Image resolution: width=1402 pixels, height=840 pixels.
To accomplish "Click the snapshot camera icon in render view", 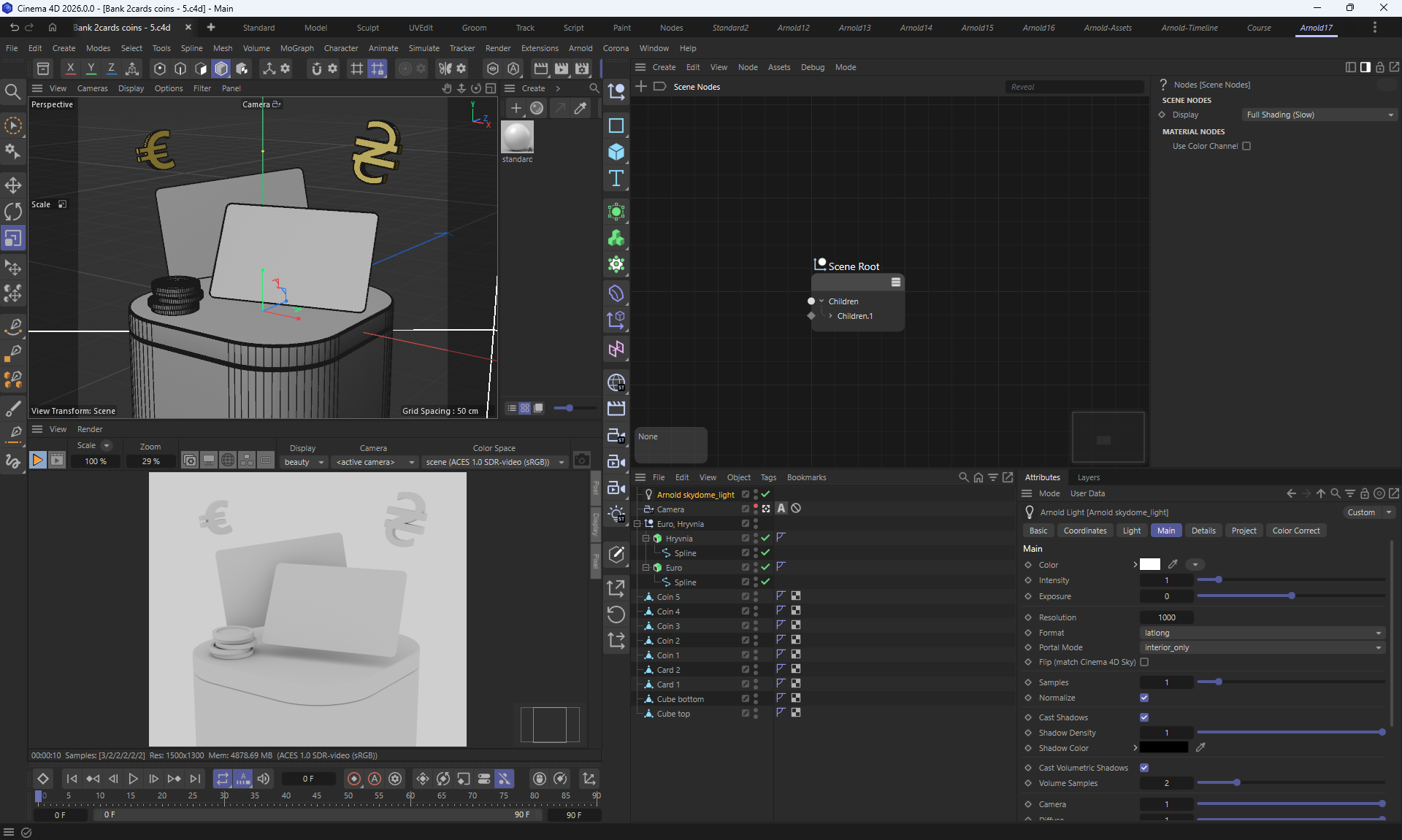I will [581, 461].
